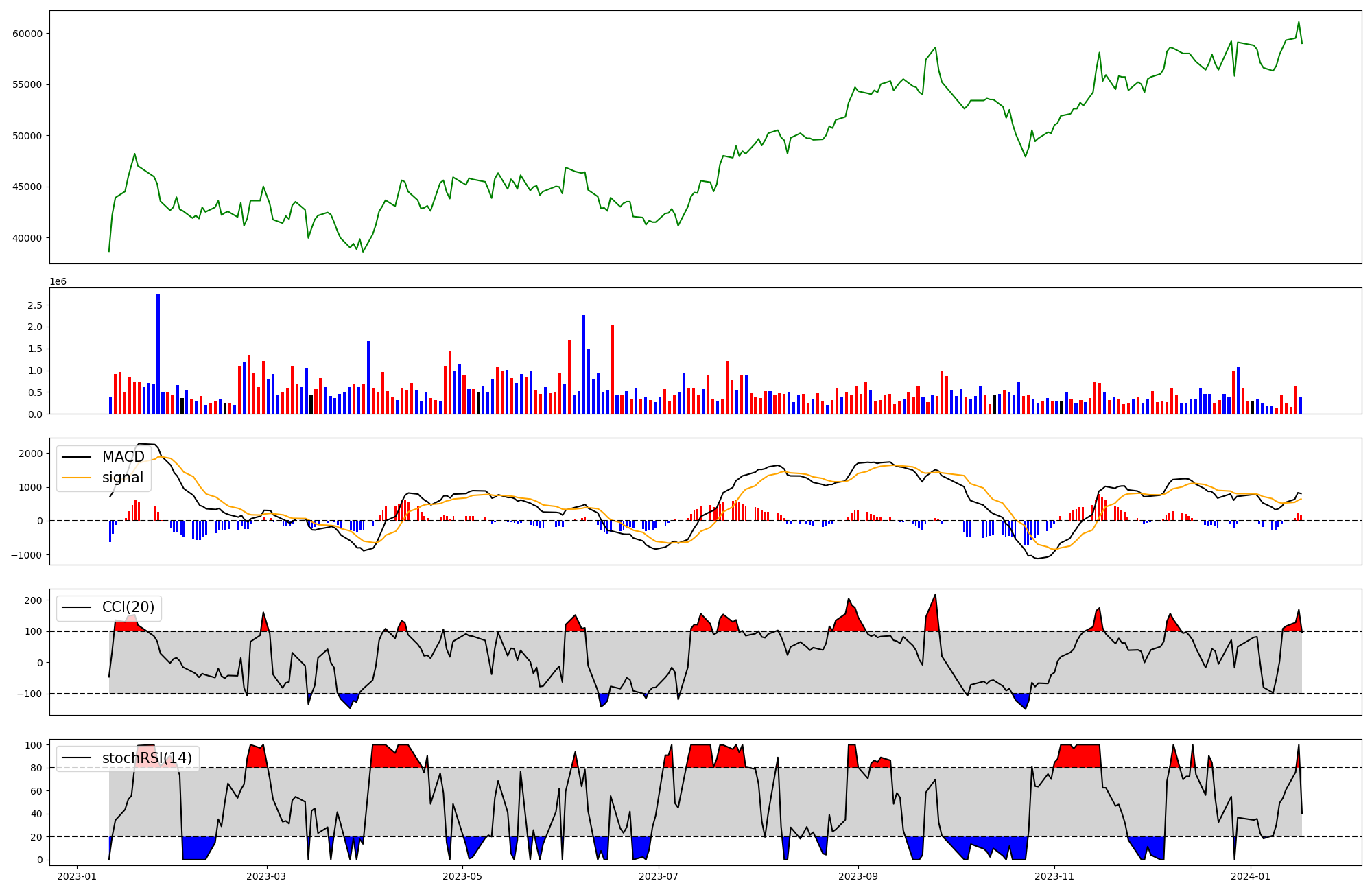Viewport: 1372px width, 892px height.
Task: Click the 80 tick on stochRSI axis
Action: (36, 768)
